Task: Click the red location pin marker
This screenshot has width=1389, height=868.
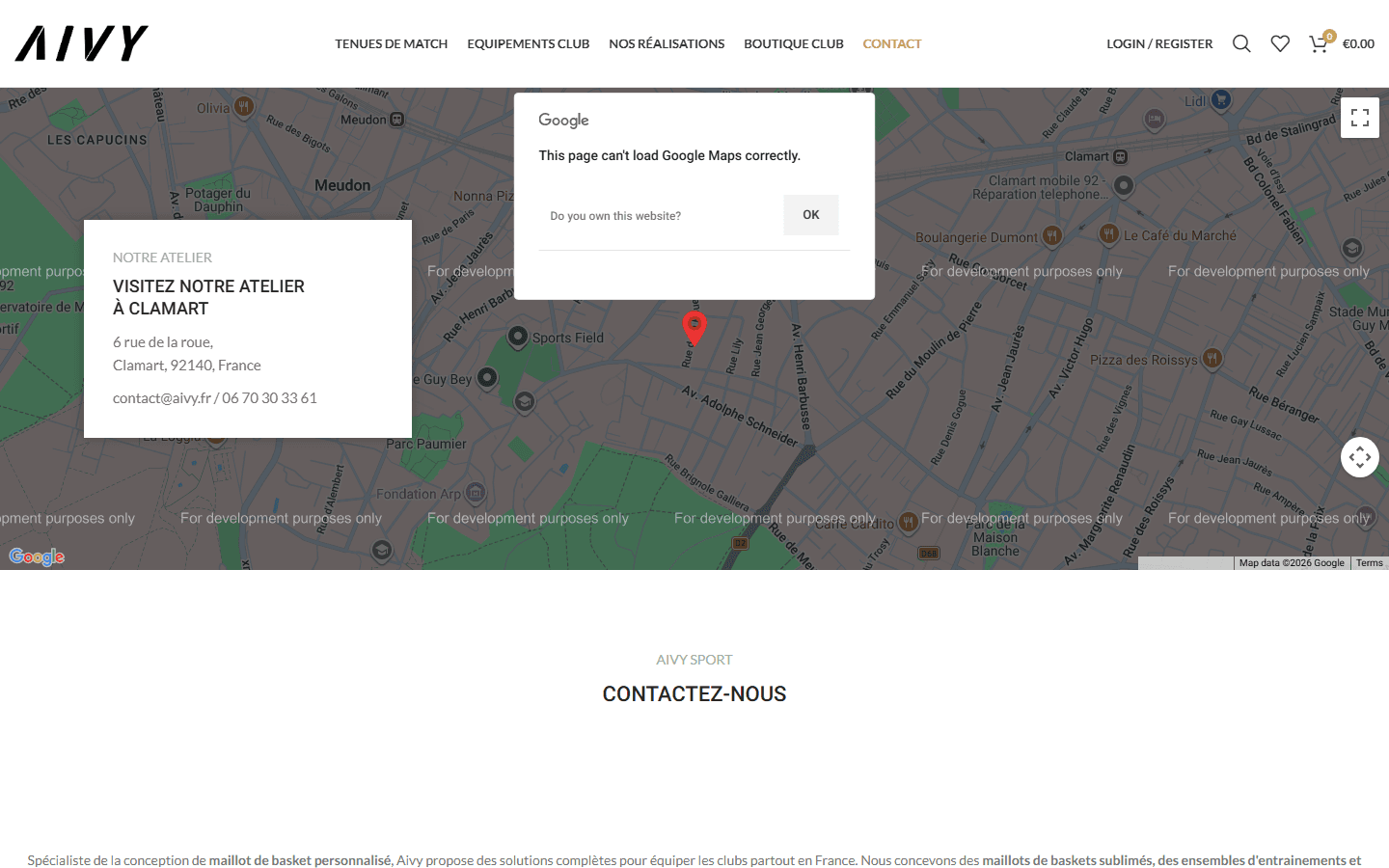Action: (x=694, y=328)
